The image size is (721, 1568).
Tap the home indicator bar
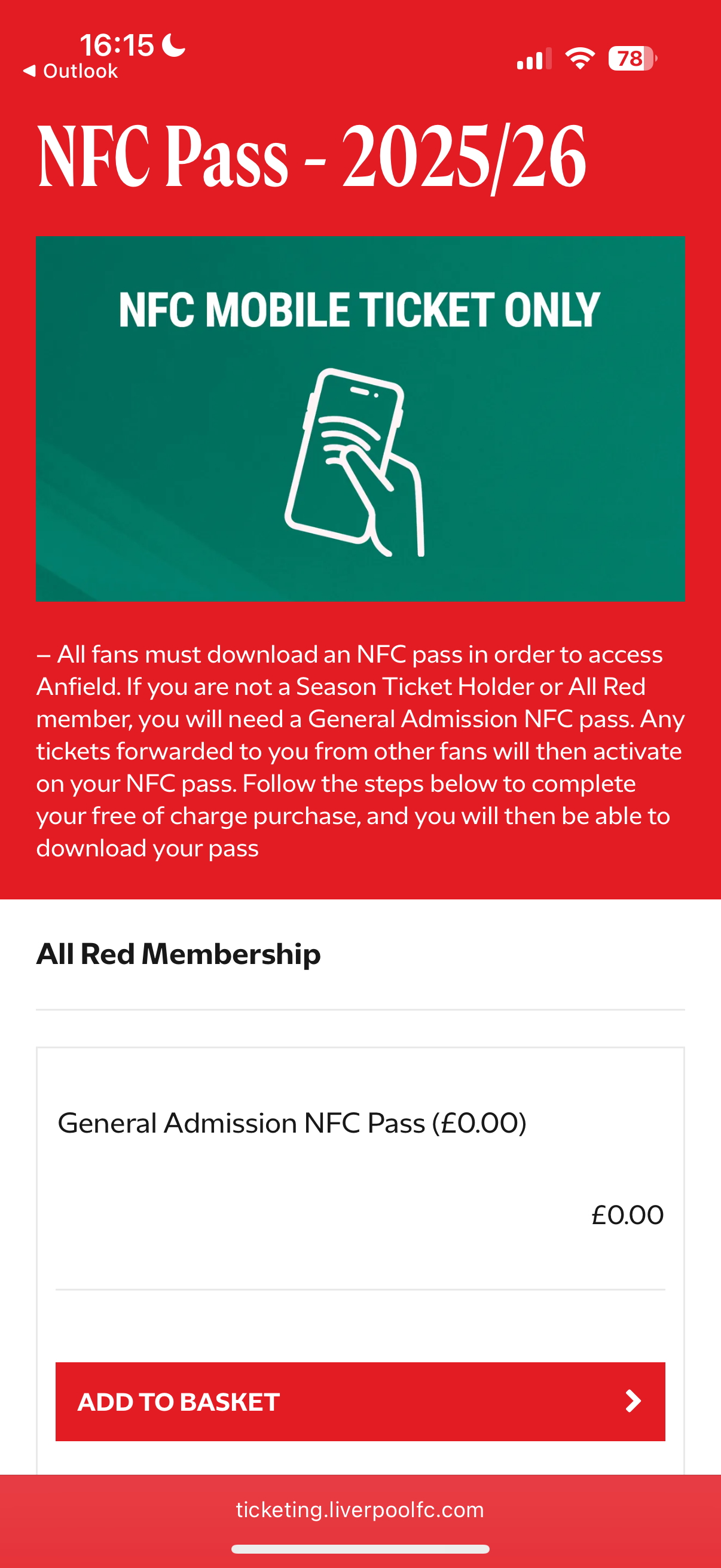(360, 1549)
